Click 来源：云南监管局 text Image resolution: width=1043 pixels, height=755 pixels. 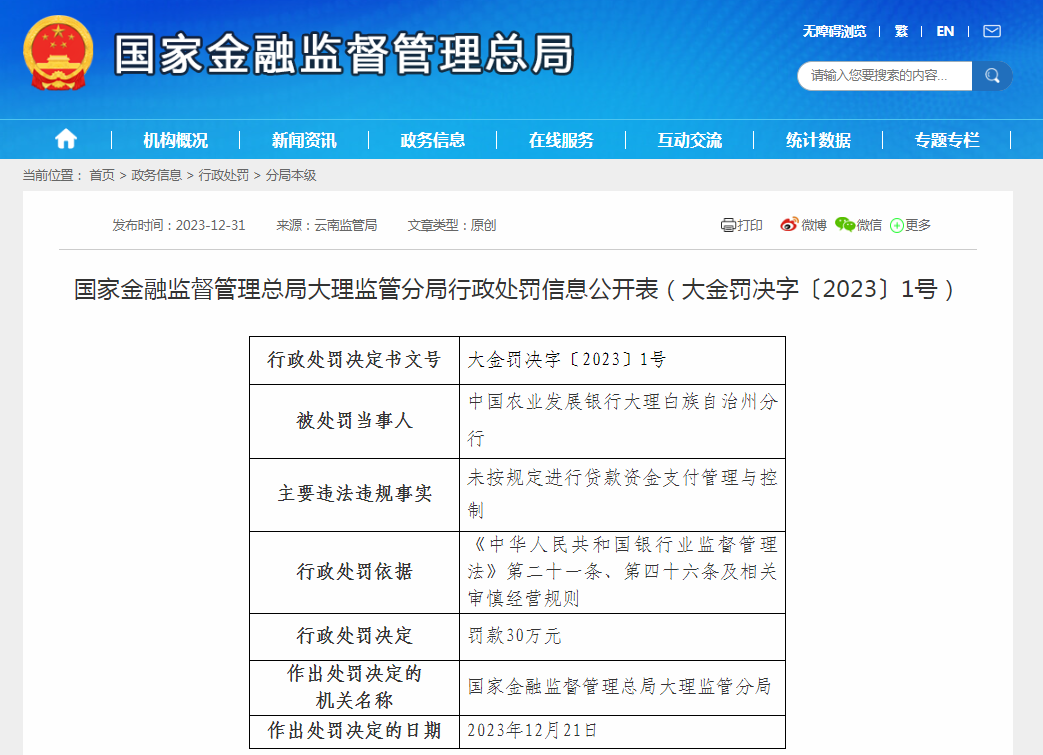click(327, 226)
